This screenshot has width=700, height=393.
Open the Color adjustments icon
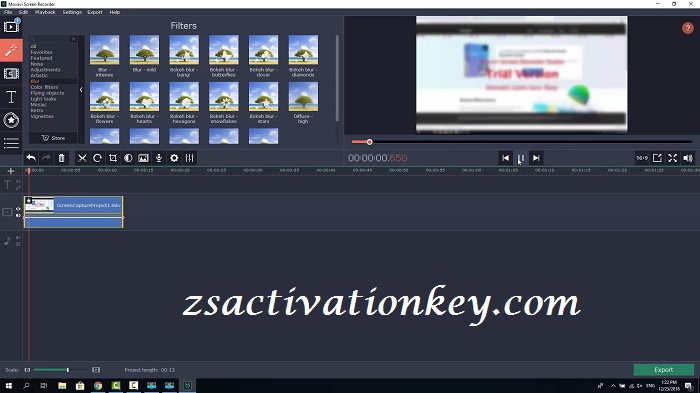tap(128, 158)
